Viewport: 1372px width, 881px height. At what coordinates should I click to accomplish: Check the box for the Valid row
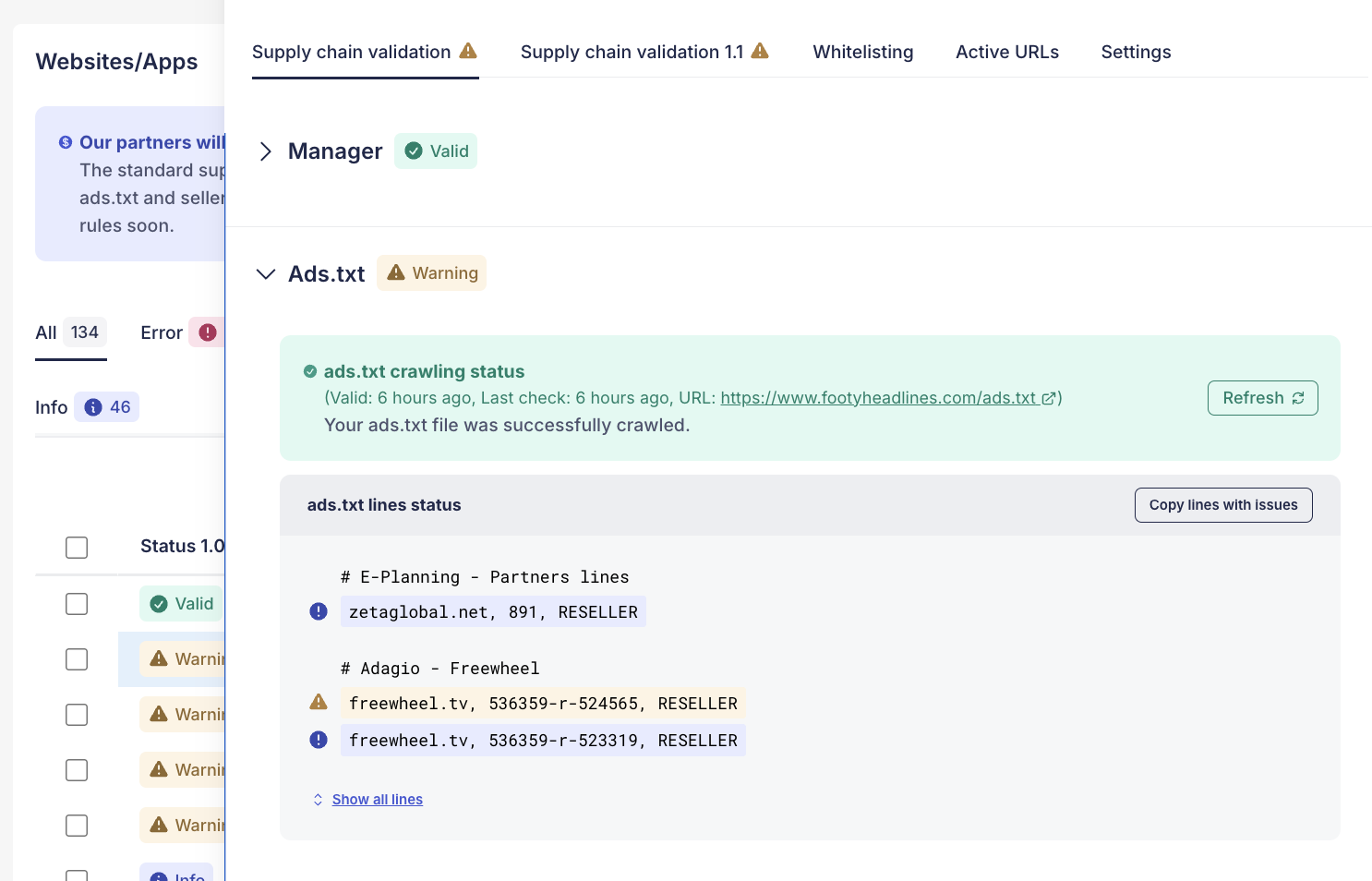coord(77,604)
